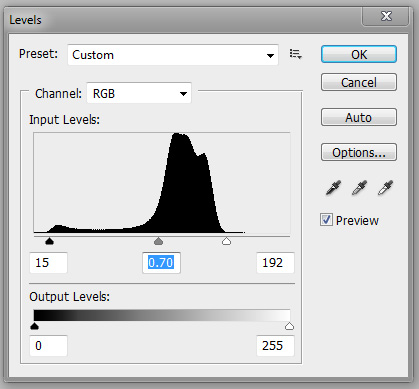Open the preset options menu icon
Screen dimensions: 419x389
click(x=296, y=54)
